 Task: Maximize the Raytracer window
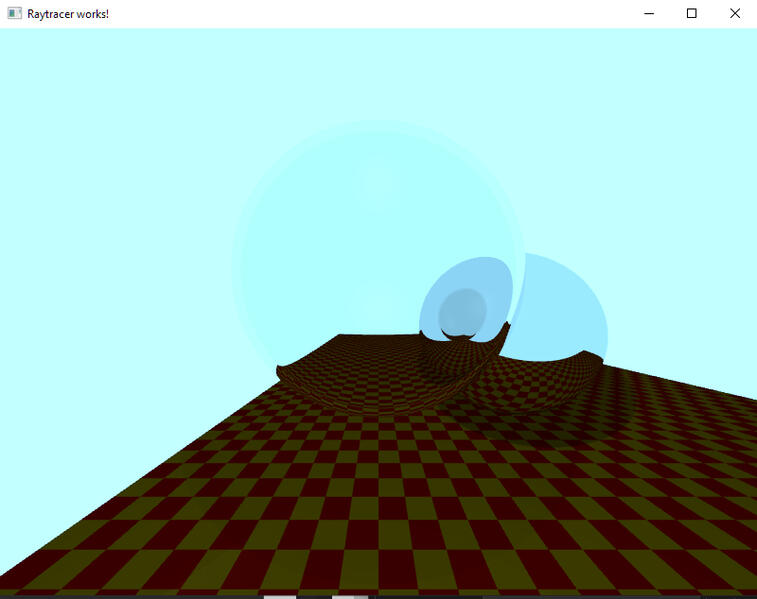(x=691, y=14)
